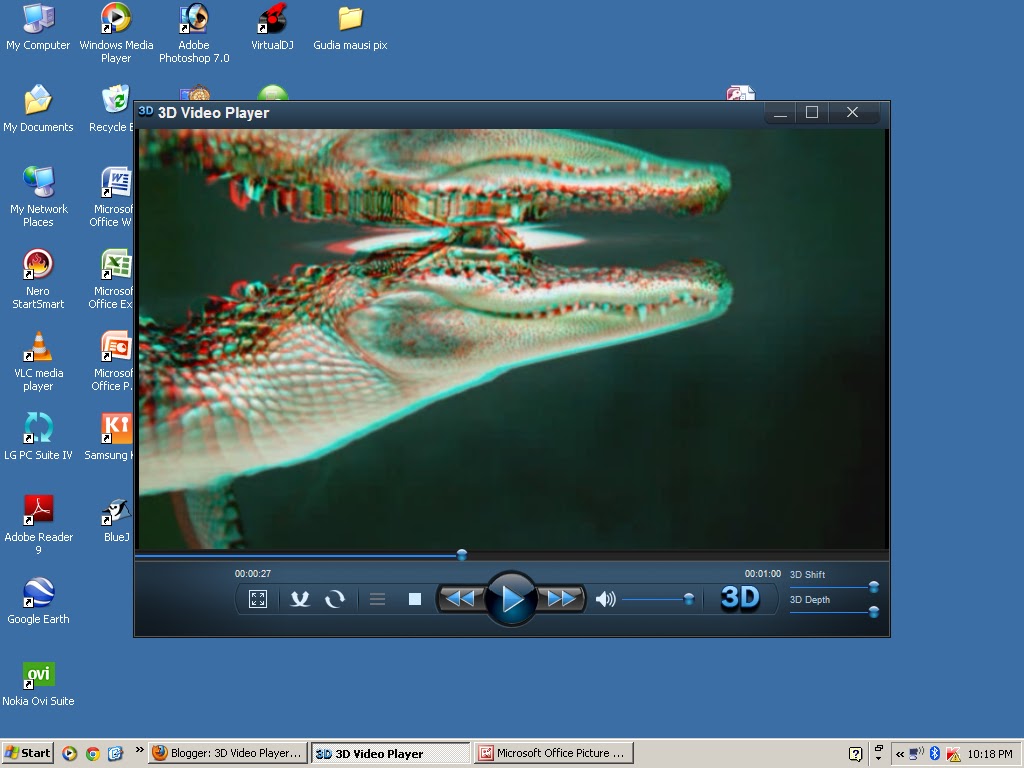
Task: Click the taskbar clock 10:18 PM
Action: [990, 754]
